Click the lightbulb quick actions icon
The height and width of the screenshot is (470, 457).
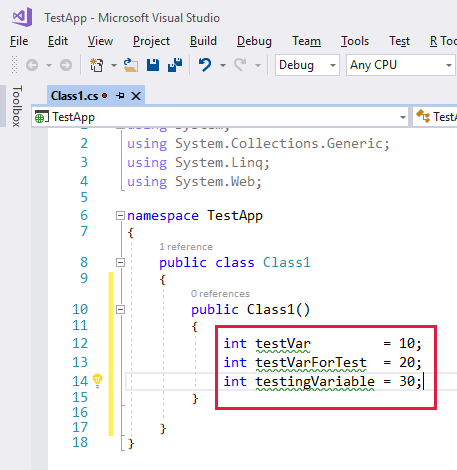coord(97,381)
